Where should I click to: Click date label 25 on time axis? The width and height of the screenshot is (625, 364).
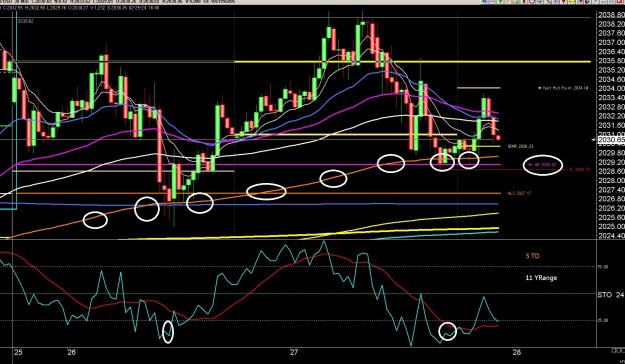tap(18, 352)
